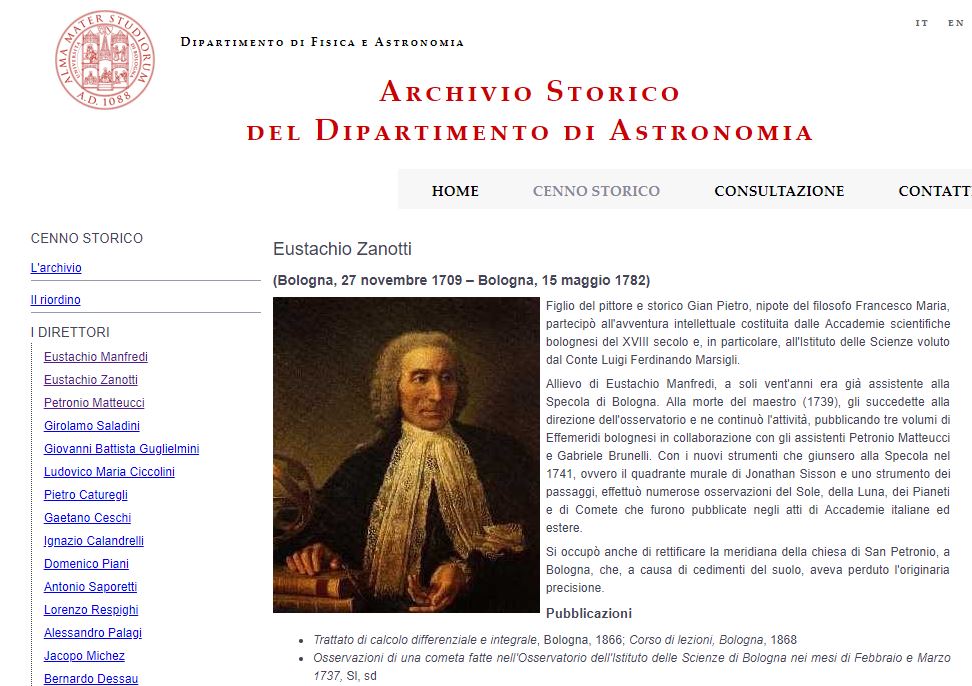Select director Giovanni Battista Guglielmini
Screen dimensions: 972x686
point(122,449)
